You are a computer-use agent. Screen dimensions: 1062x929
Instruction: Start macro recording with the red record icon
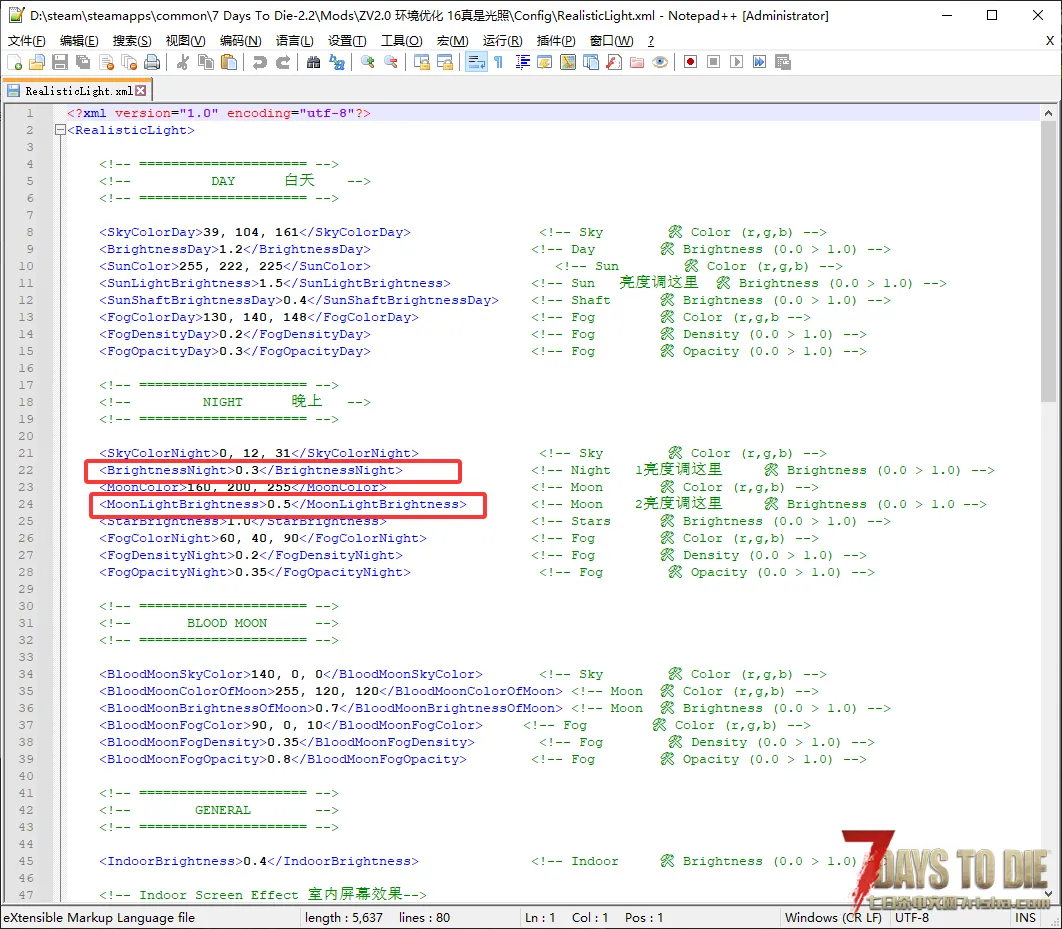pyautogui.click(x=690, y=62)
